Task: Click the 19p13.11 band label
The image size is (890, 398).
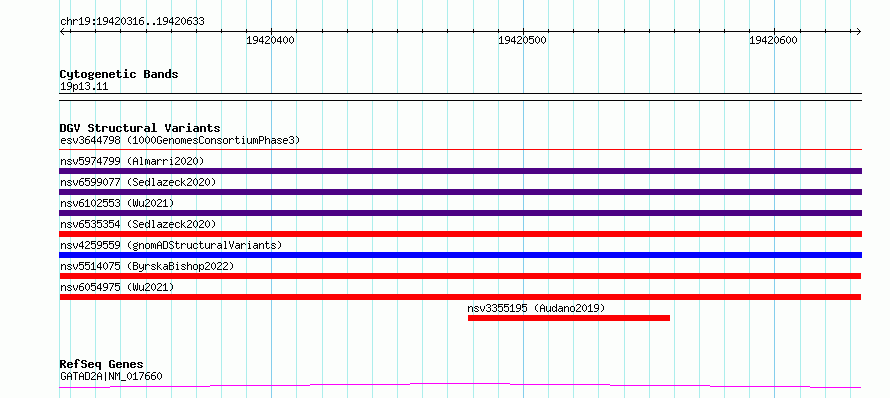Action: click(x=84, y=87)
